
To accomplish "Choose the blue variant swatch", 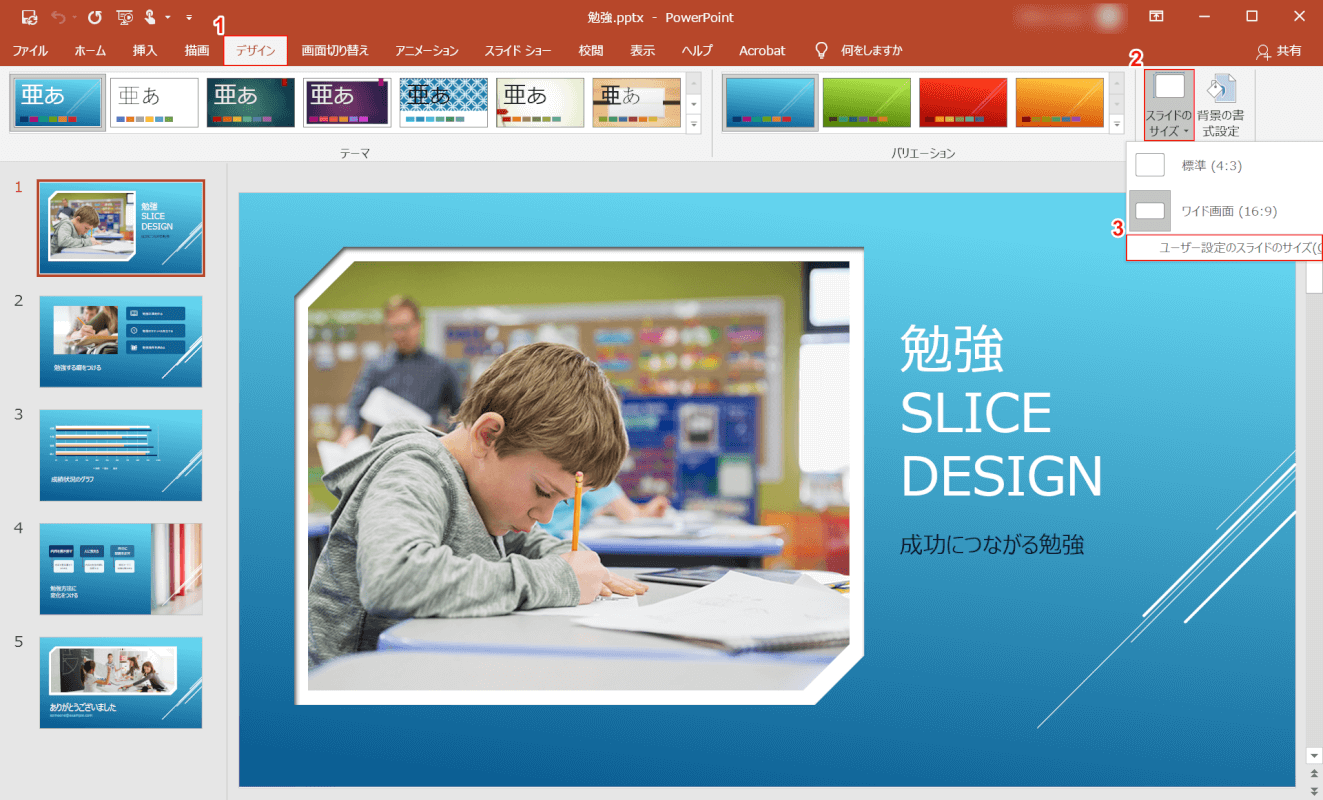I will coord(770,102).
